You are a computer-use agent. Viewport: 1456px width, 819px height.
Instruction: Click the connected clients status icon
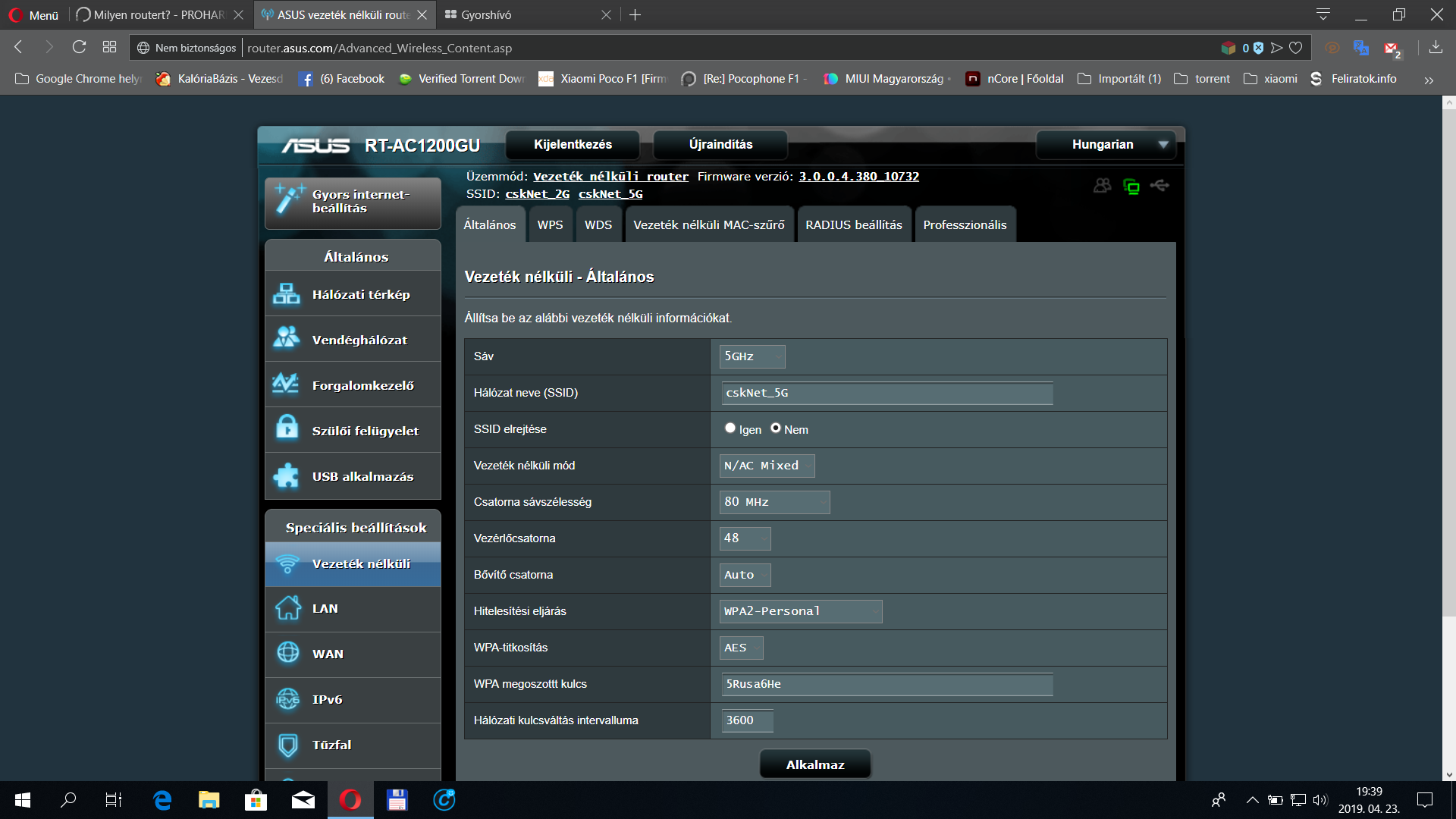1103,186
